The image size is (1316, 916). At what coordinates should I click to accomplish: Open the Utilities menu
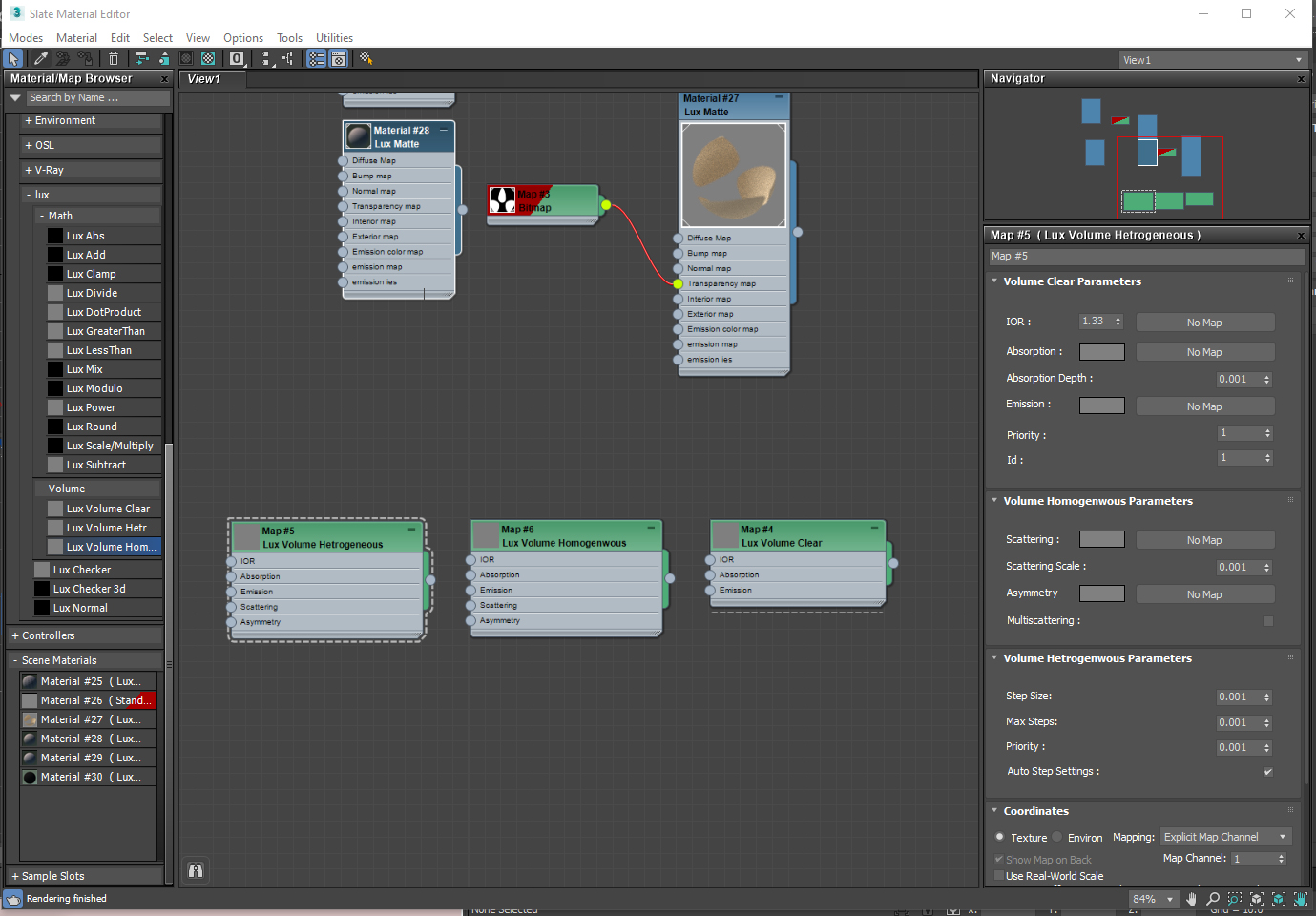[334, 38]
